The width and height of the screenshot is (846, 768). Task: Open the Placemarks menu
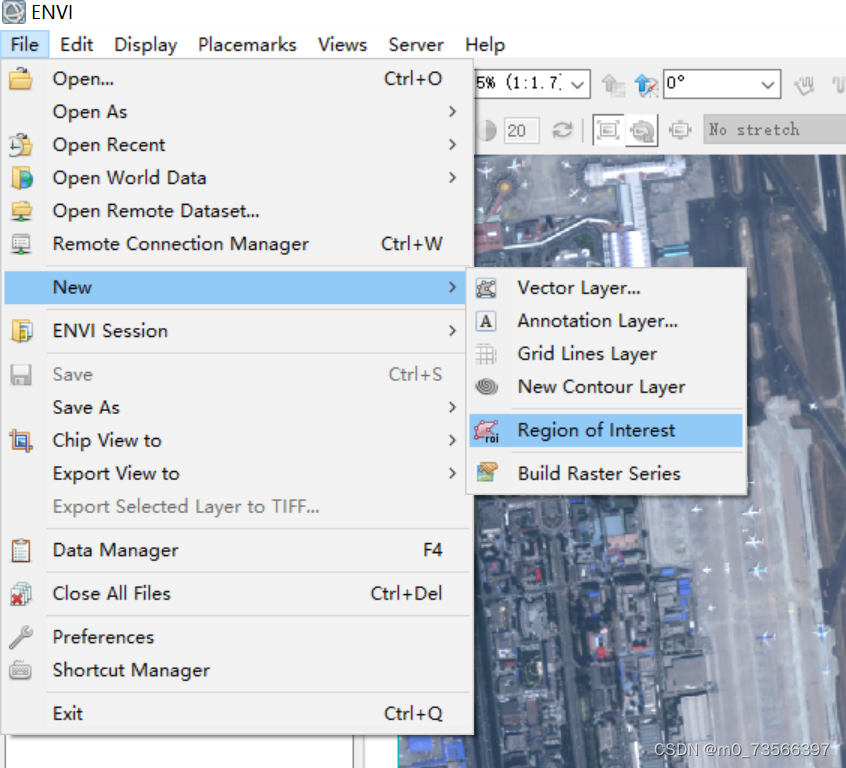click(247, 44)
